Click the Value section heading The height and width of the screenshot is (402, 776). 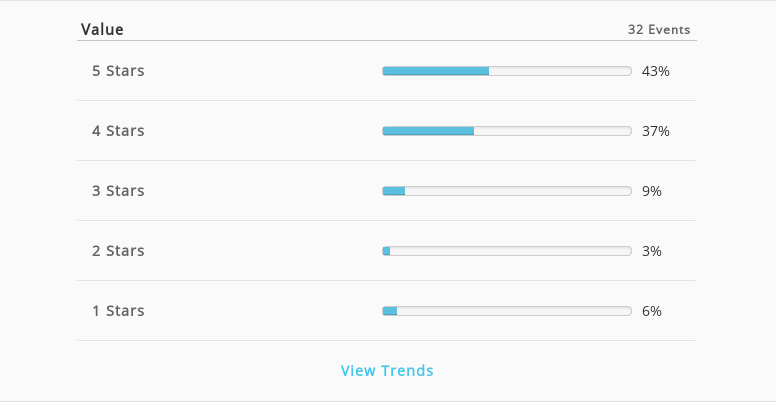[102, 29]
